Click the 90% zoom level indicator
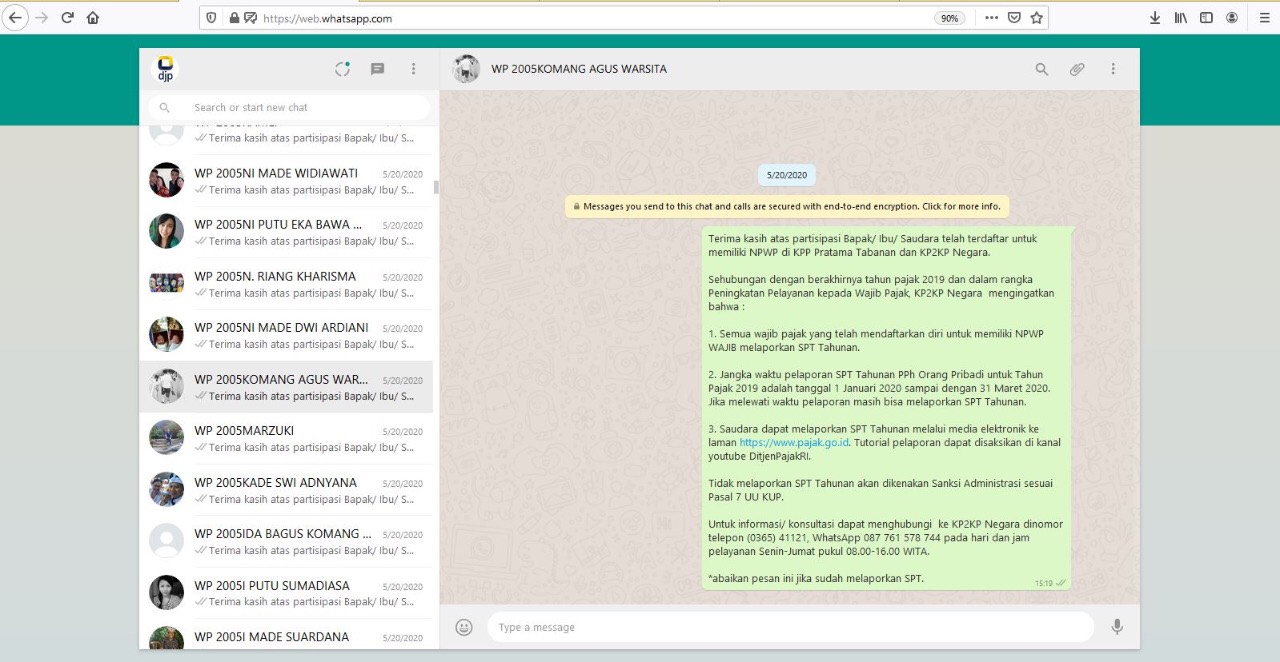The height and width of the screenshot is (662, 1280). point(949,18)
